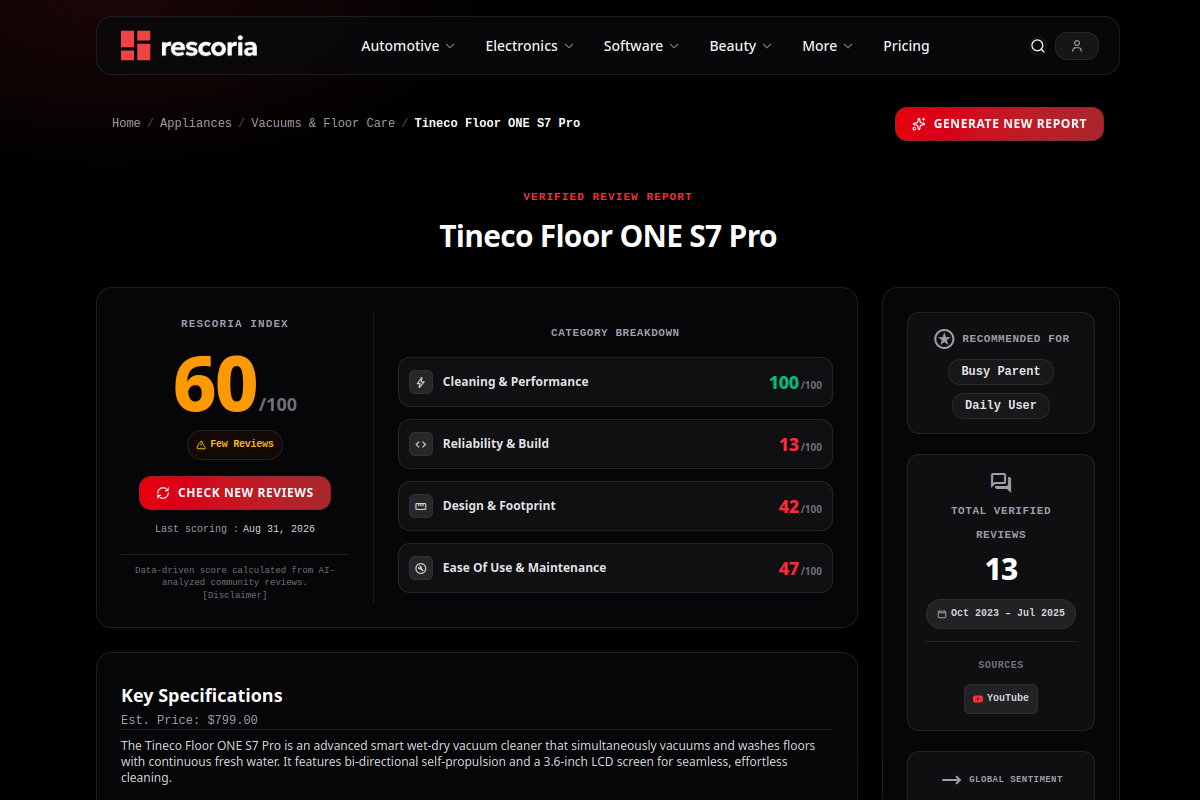Select the Busy Parent tag

point(1001,371)
